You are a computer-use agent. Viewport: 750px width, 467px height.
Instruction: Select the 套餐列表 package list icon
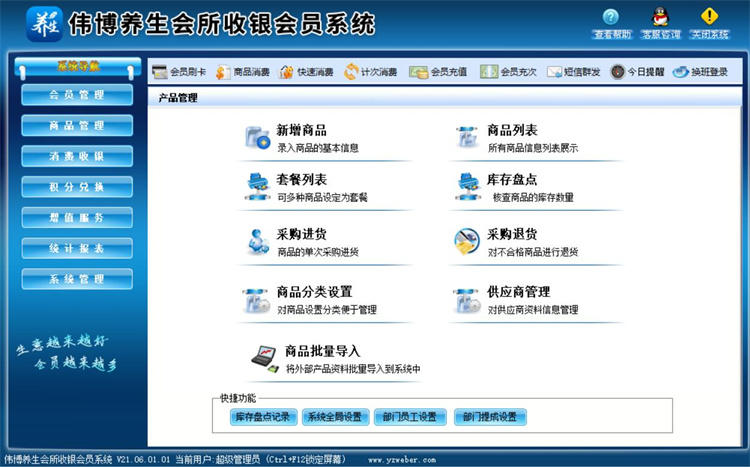click(257, 186)
